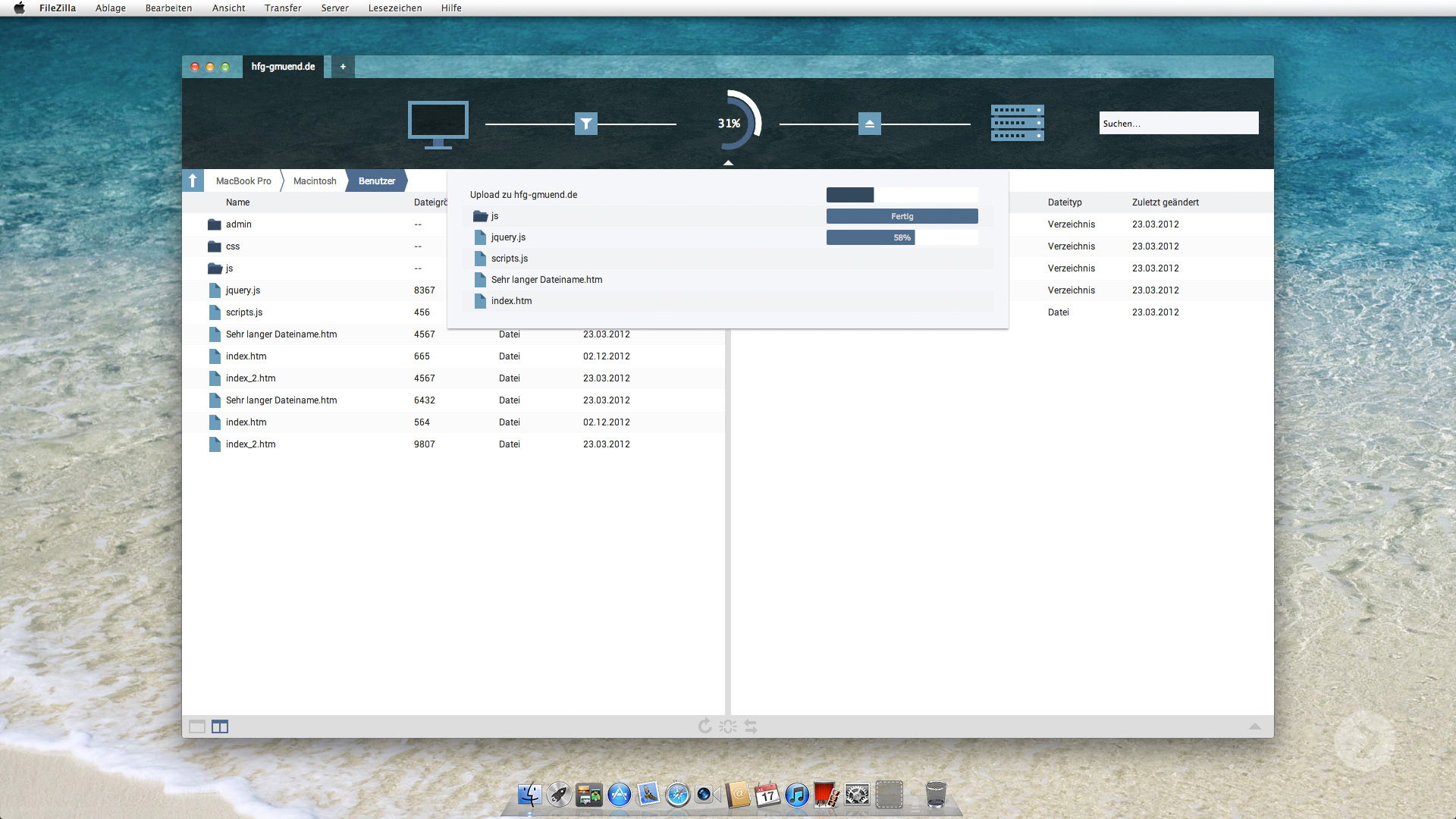The width and height of the screenshot is (1456, 819).
Task: Enable single-pane view in the status bar
Action: (197, 726)
